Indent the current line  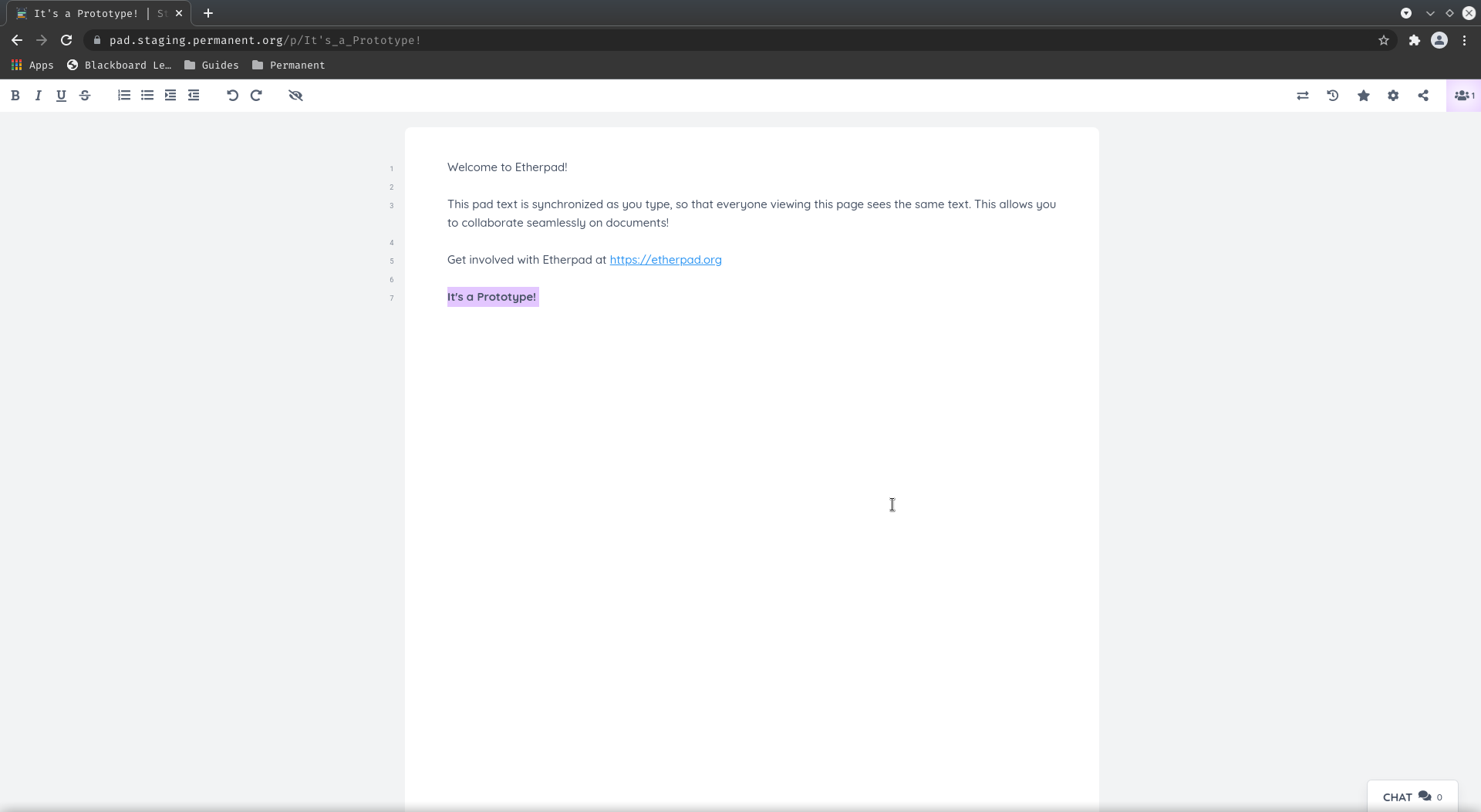[170, 96]
